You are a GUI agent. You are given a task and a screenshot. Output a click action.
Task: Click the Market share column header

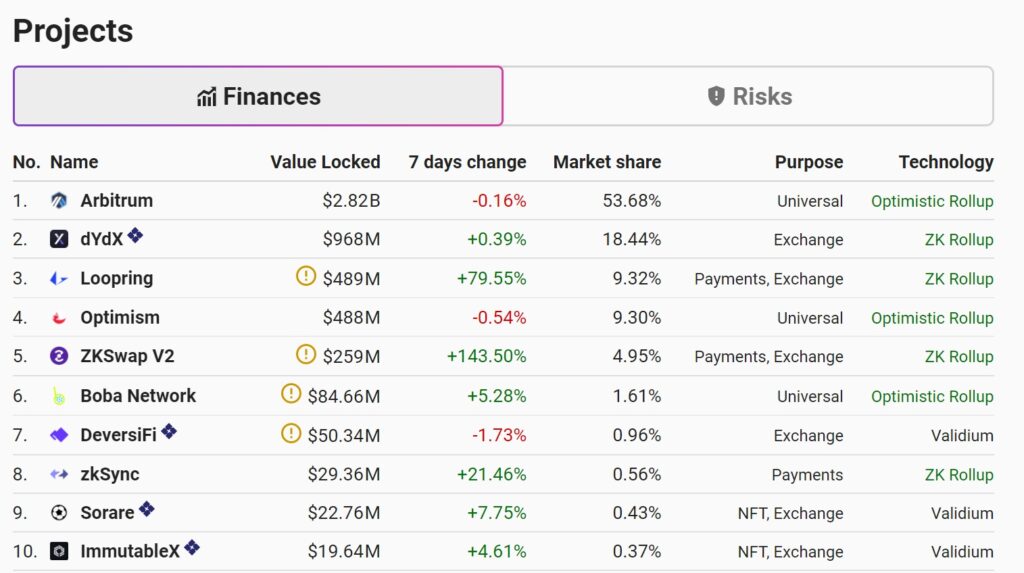click(x=606, y=162)
